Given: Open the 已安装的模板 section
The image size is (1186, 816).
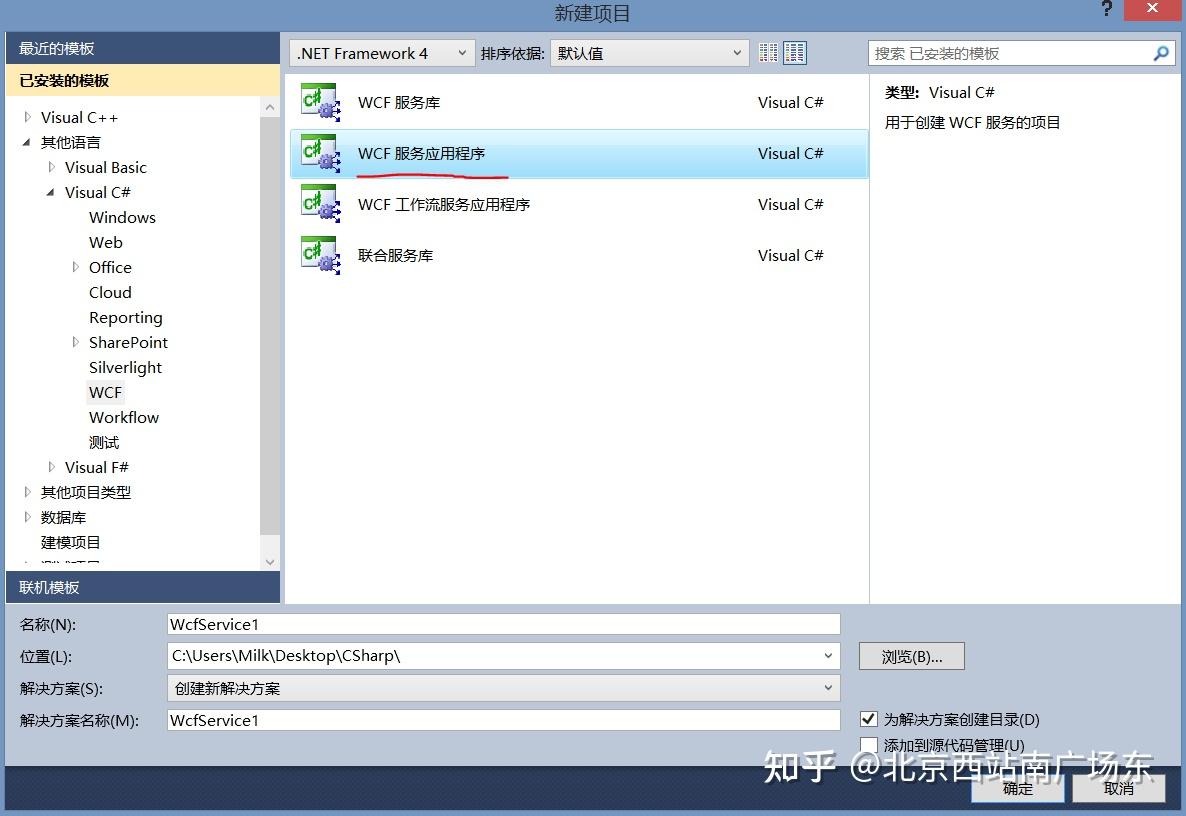Looking at the screenshot, I should pyautogui.click(x=143, y=80).
